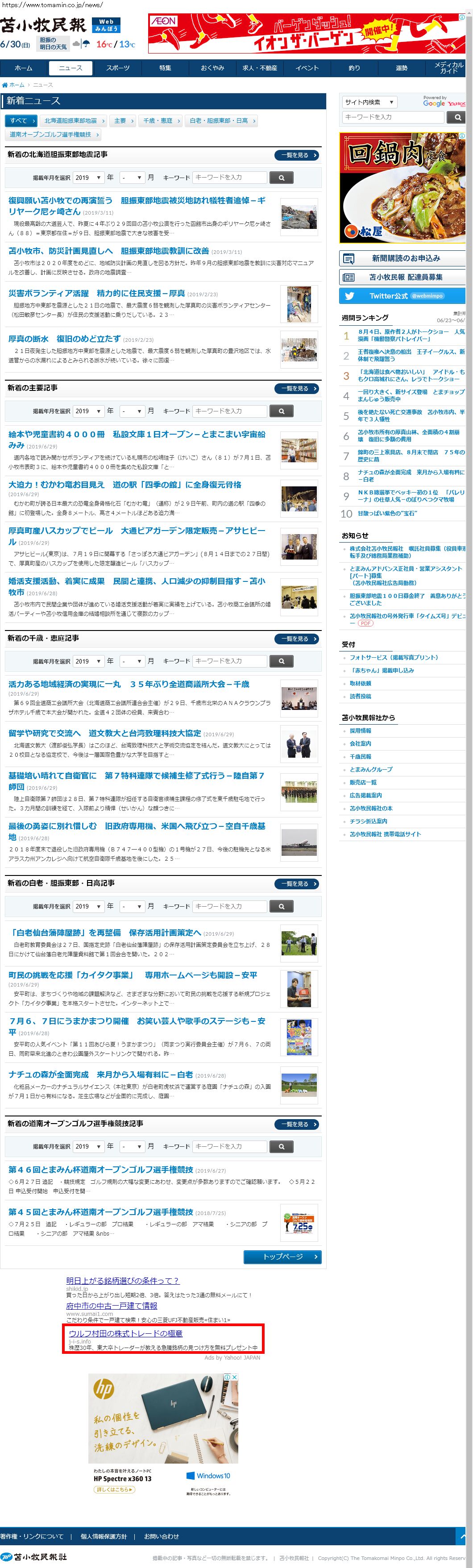Click the footer 苫小牧民報社 logo
The image size is (473, 1568).
pos(34,1556)
